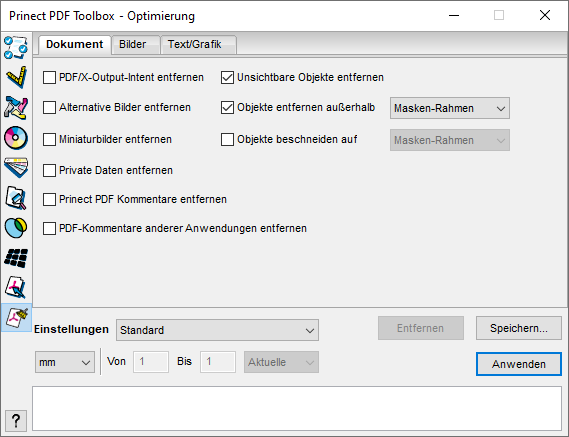Apply settings with the Anwenden button

click(x=519, y=364)
